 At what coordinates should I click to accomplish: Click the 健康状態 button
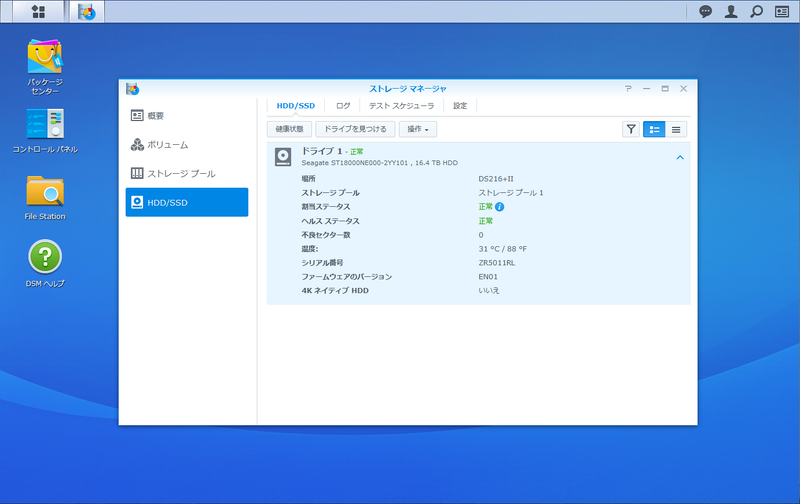tap(289, 129)
